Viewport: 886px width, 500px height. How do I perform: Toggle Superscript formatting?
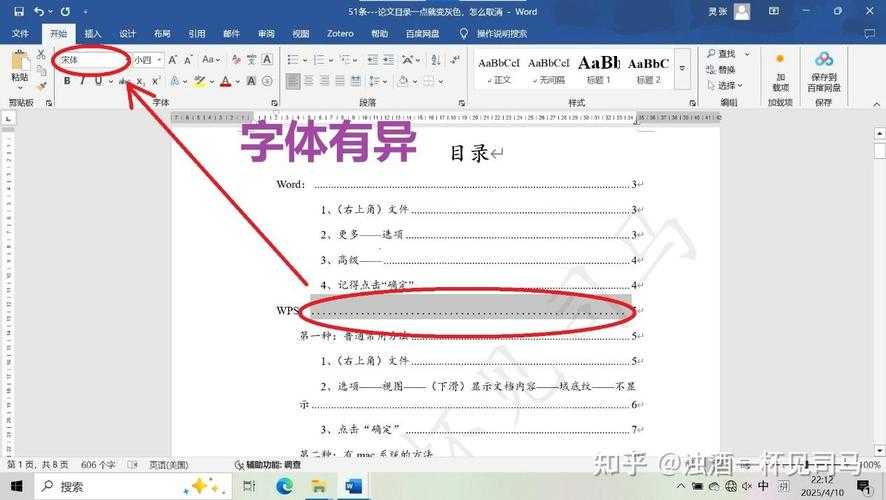(x=156, y=81)
